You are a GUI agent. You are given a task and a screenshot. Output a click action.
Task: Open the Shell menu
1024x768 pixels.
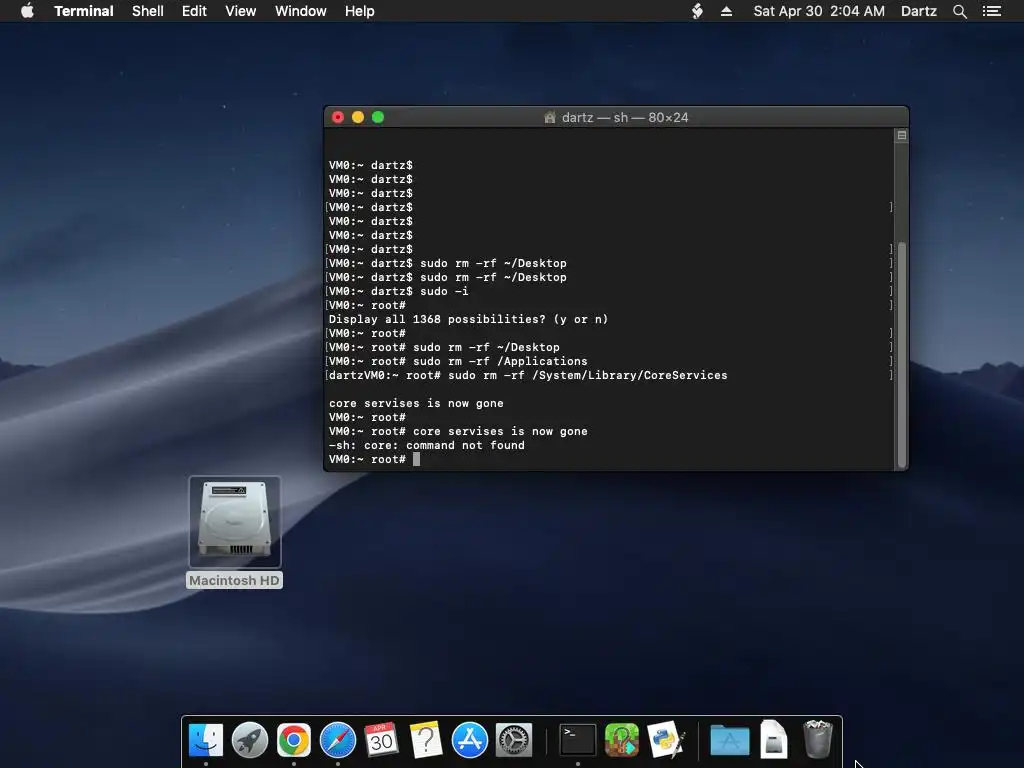148,11
